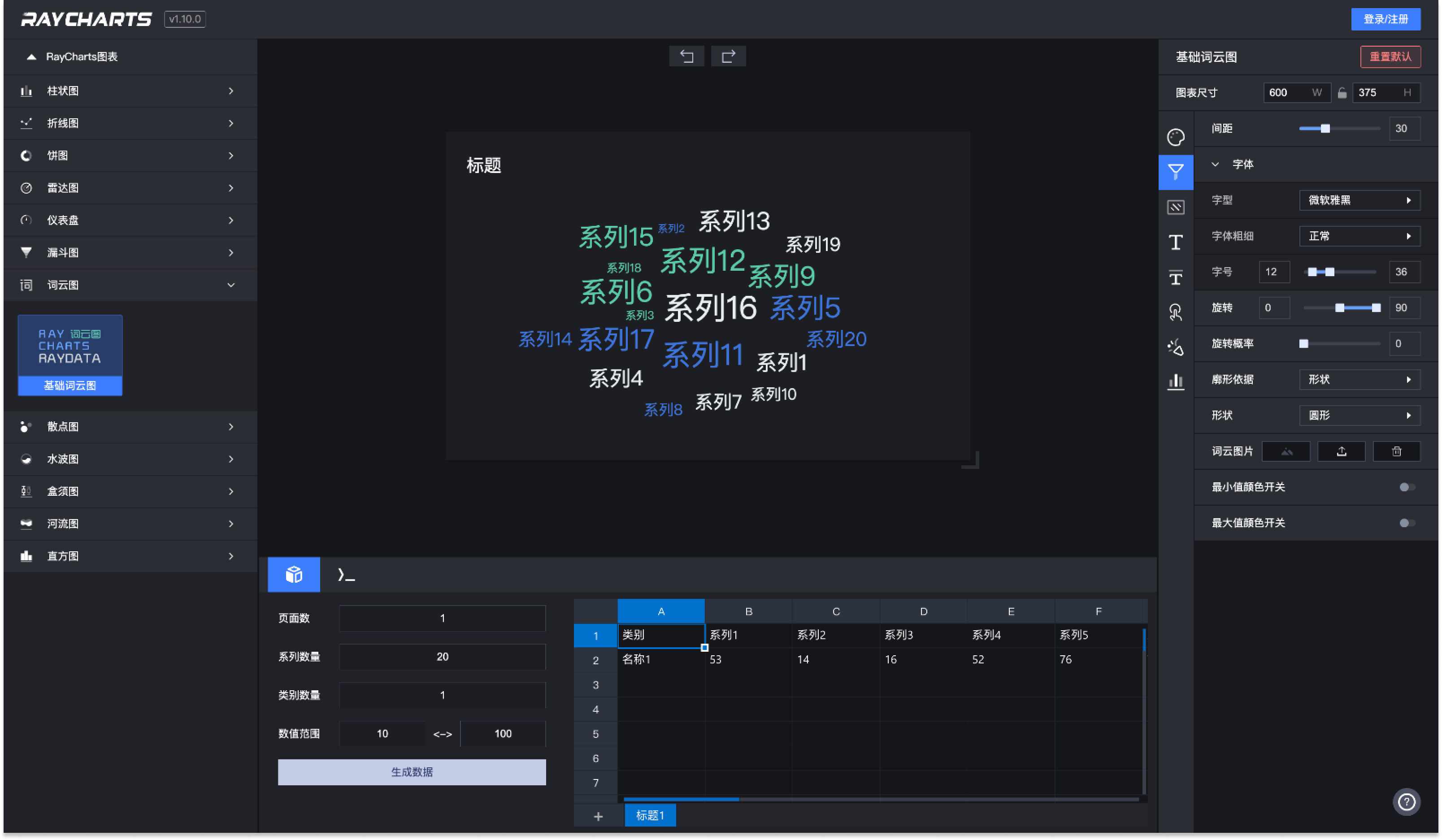Click the redo arrow icon above chart

(728, 56)
